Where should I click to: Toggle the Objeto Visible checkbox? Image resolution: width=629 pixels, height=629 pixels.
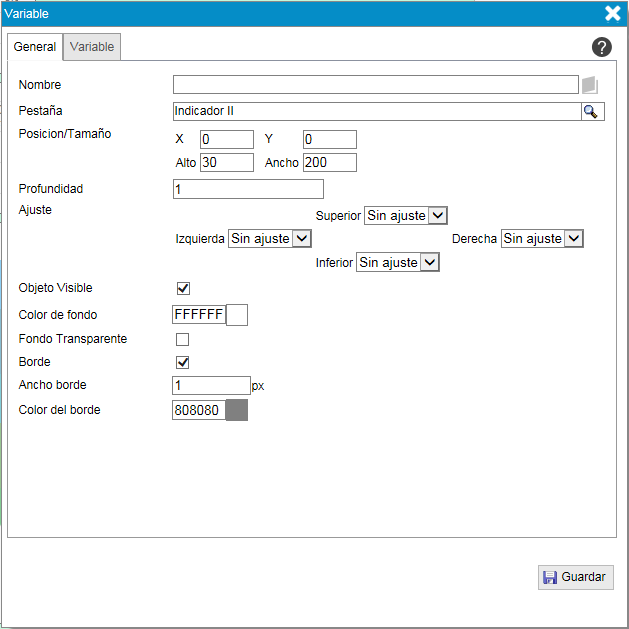click(x=183, y=289)
